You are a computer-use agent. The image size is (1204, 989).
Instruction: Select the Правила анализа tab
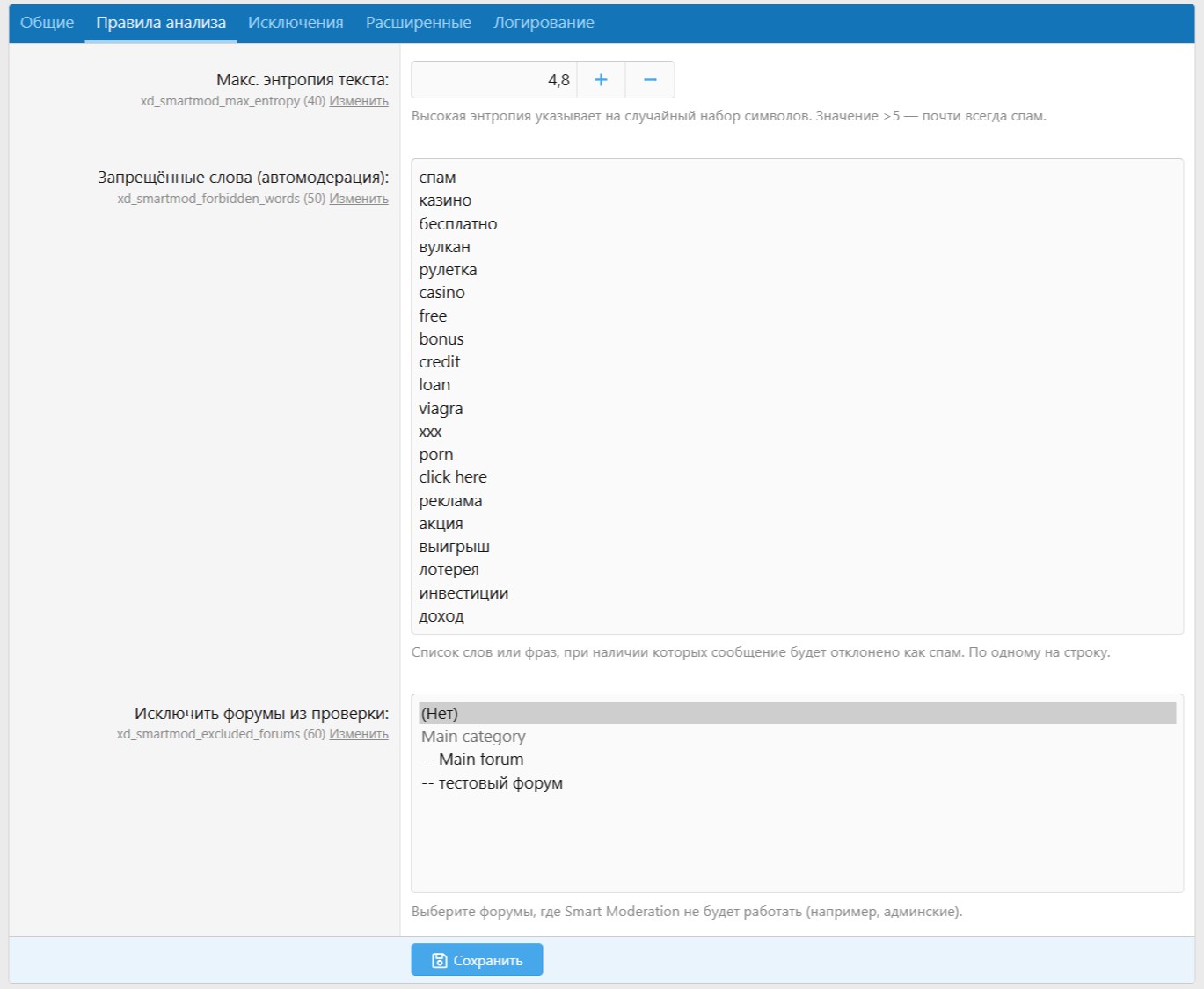(161, 23)
